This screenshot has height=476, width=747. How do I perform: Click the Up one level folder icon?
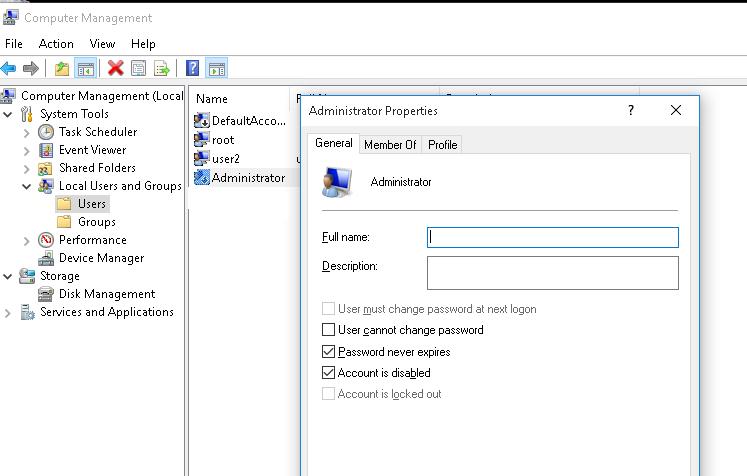tap(62, 68)
